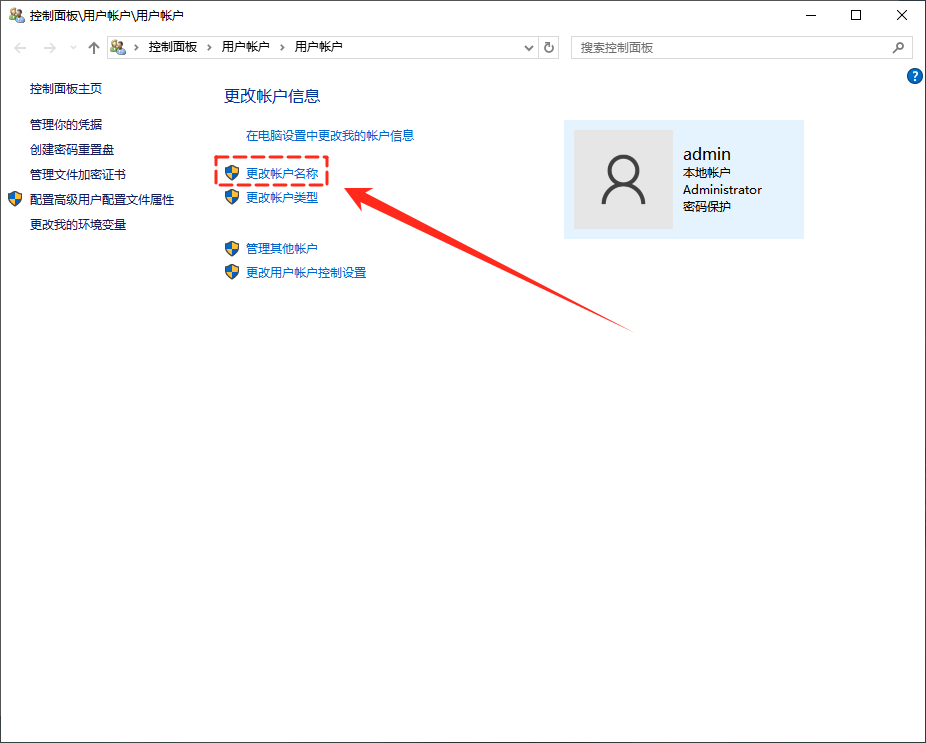This screenshot has height=743, width=926.
Task: Click inside the 搜索控制面板 search field
Action: (730, 47)
